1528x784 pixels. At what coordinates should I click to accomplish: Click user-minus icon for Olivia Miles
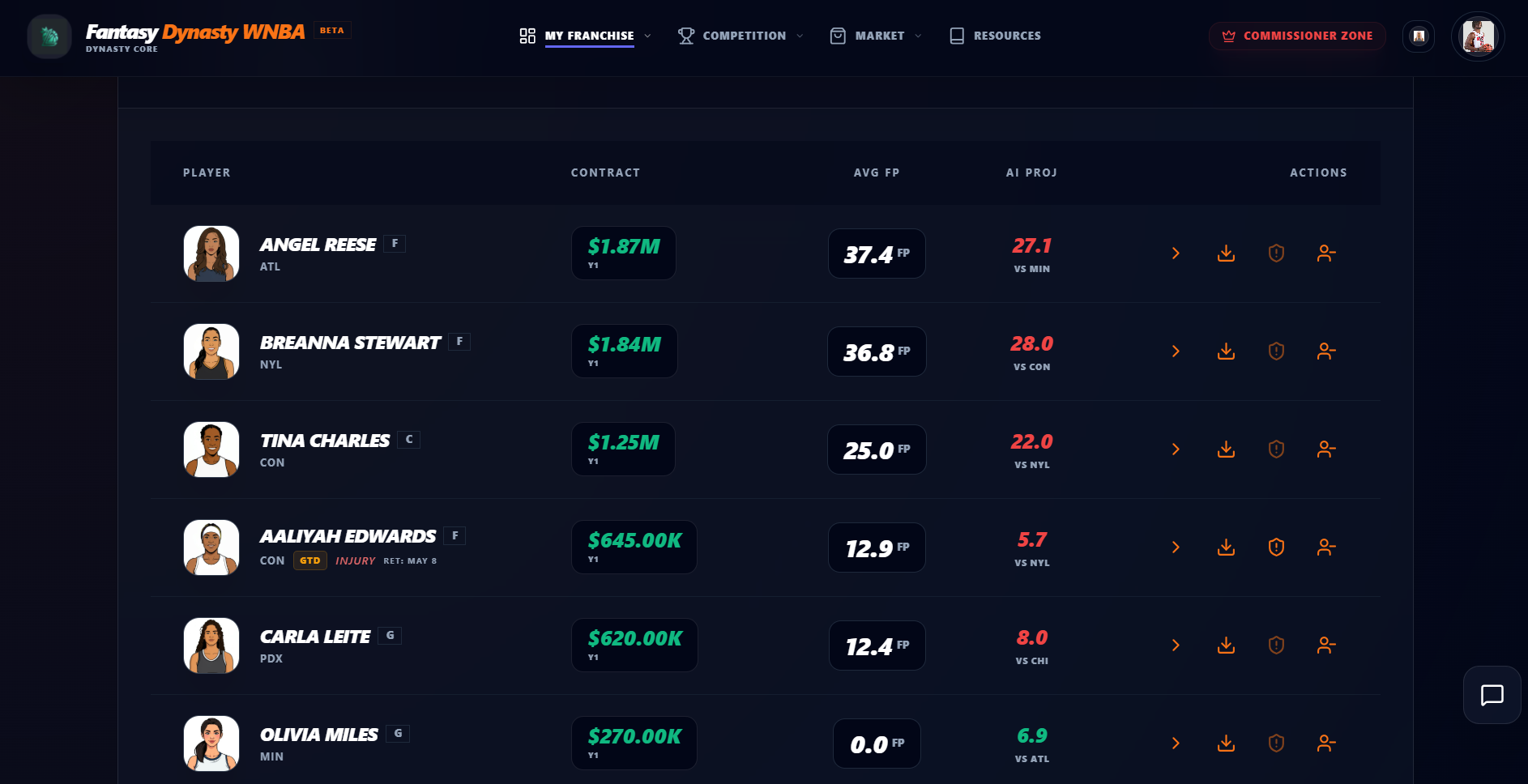1326,744
